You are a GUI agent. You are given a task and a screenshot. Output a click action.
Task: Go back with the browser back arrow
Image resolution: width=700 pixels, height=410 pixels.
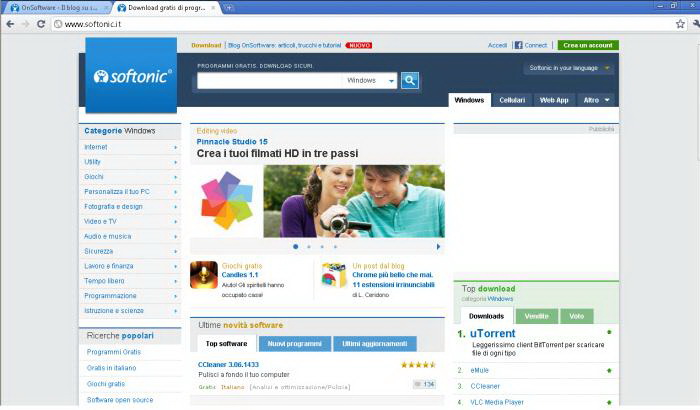(10, 24)
